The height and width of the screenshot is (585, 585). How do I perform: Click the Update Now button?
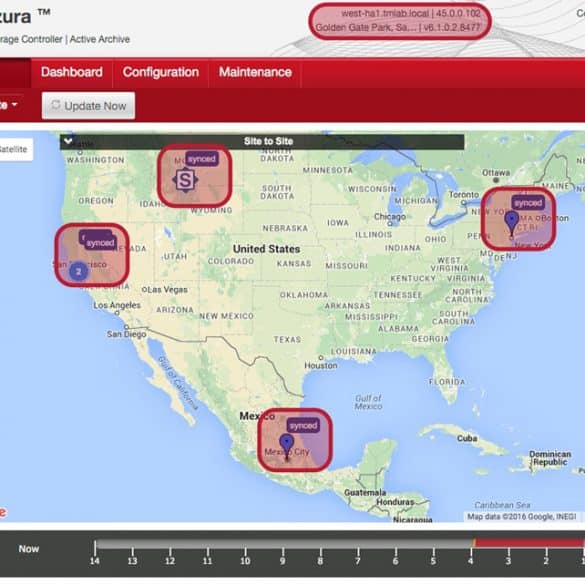click(x=88, y=106)
